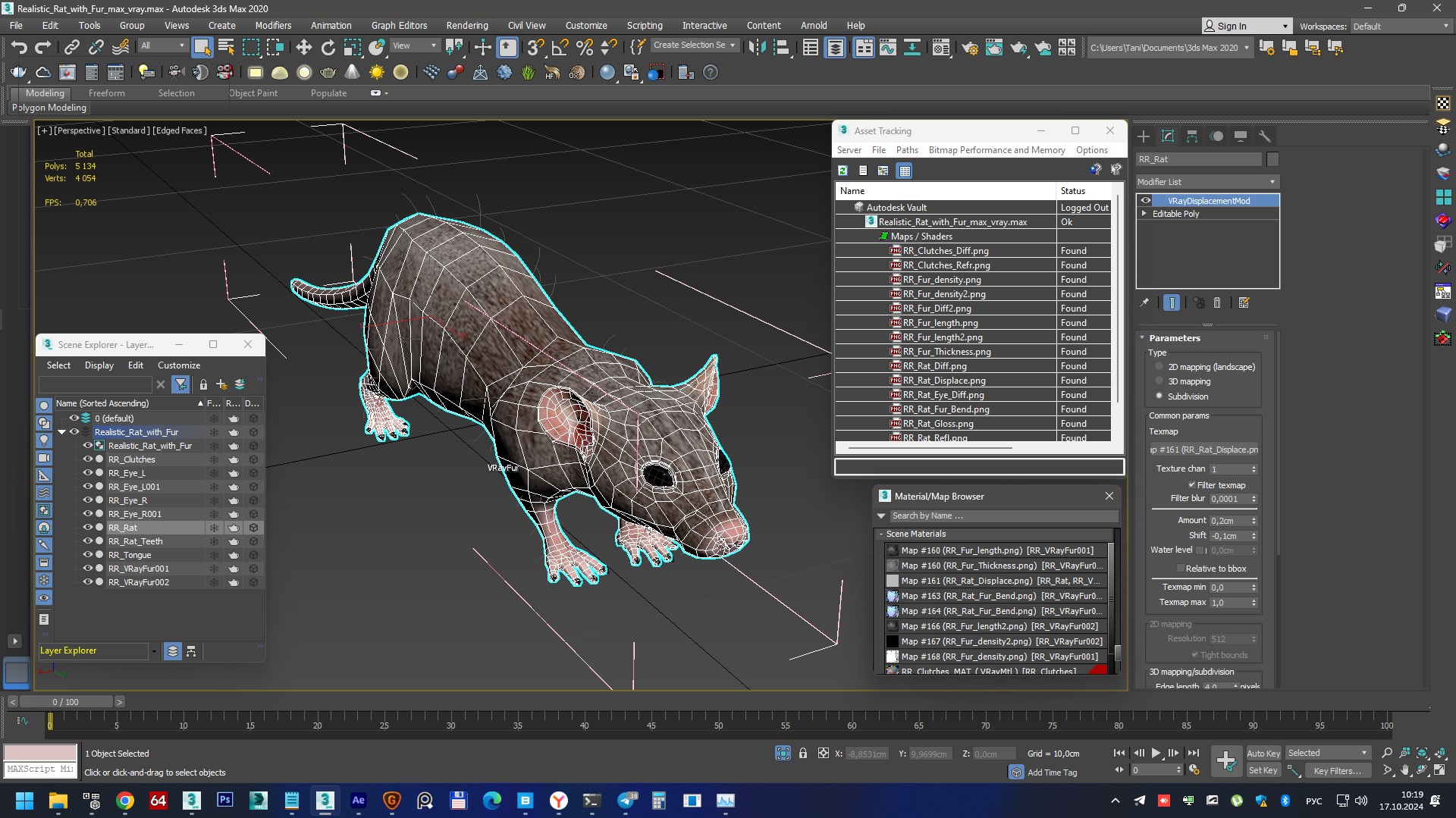Click Zoom Extents All Selected icon

pyautogui.click(x=1439, y=753)
